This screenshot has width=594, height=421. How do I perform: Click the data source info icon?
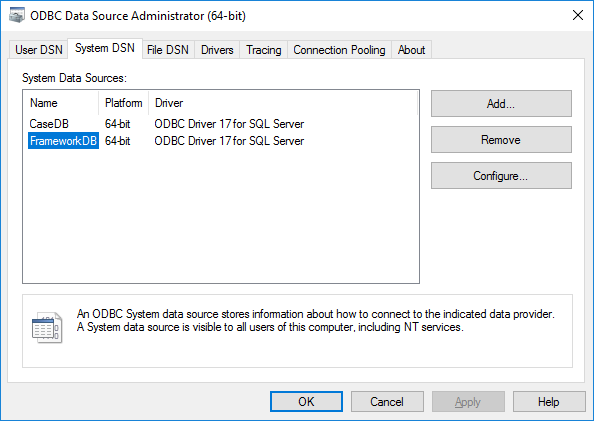click(x=47, y=327)
